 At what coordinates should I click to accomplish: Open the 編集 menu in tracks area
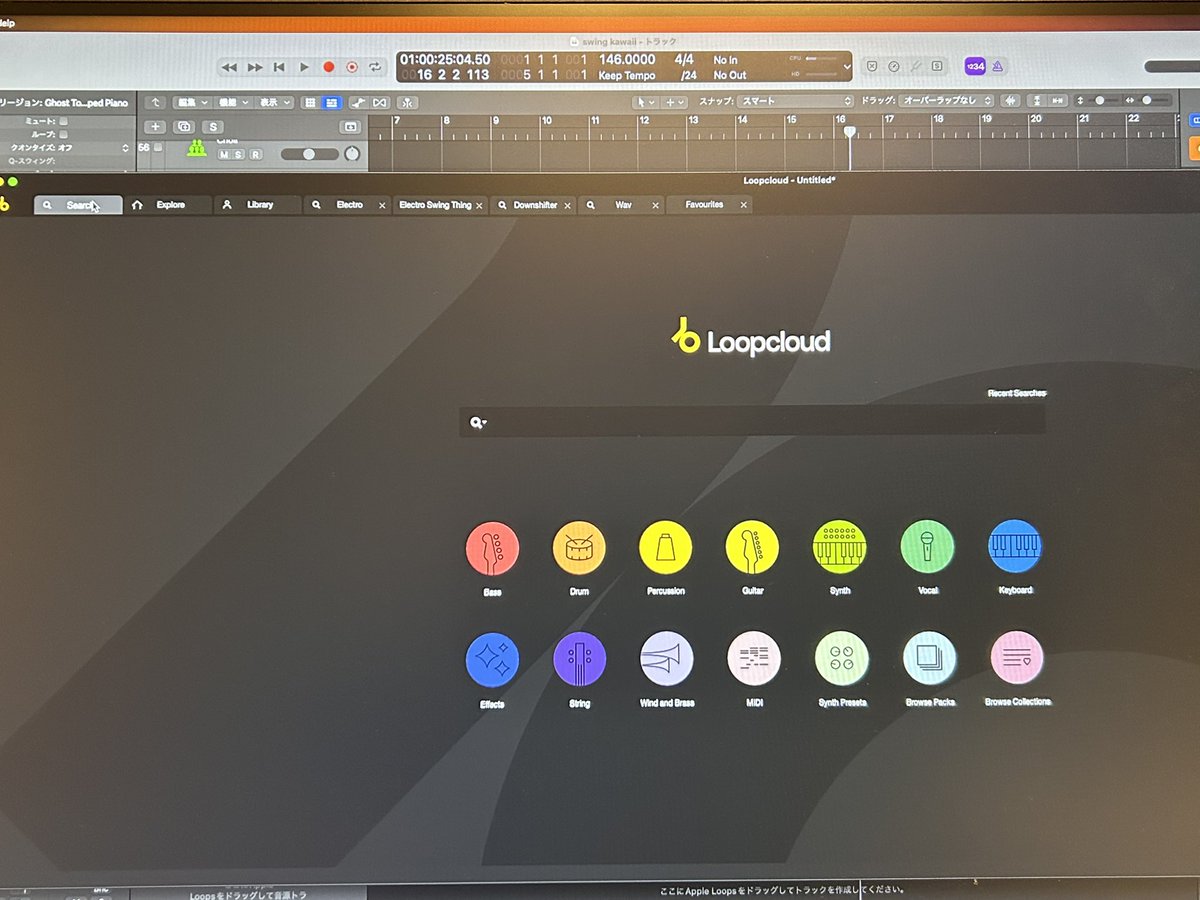click(x=191, y=102)
